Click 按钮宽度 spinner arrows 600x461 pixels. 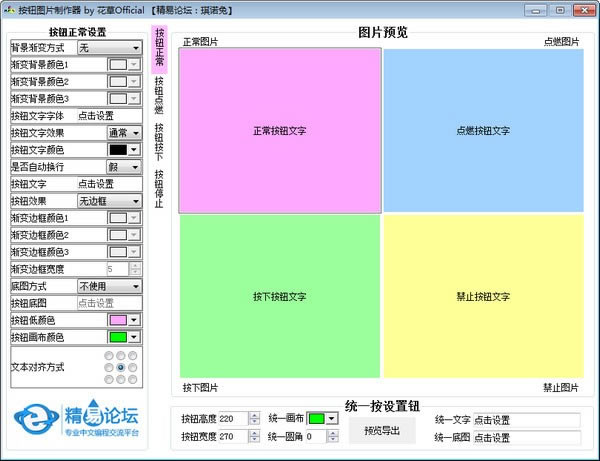(254, 436)
